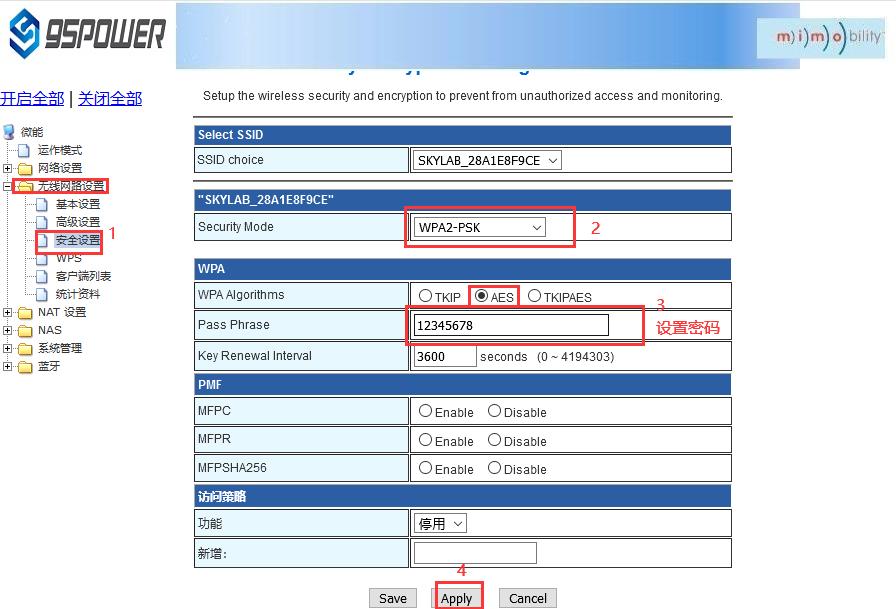Click the Pass Phrase input field
896x609 pixels.
point(510,325)
